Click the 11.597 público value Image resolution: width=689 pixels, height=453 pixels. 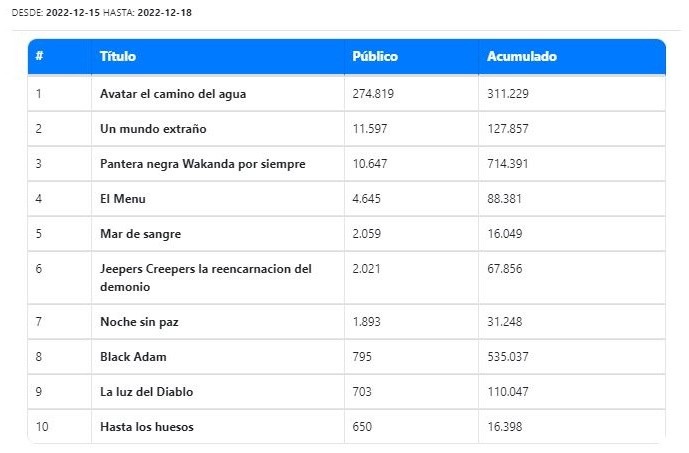pyautogui.click(x=370, y=129)
